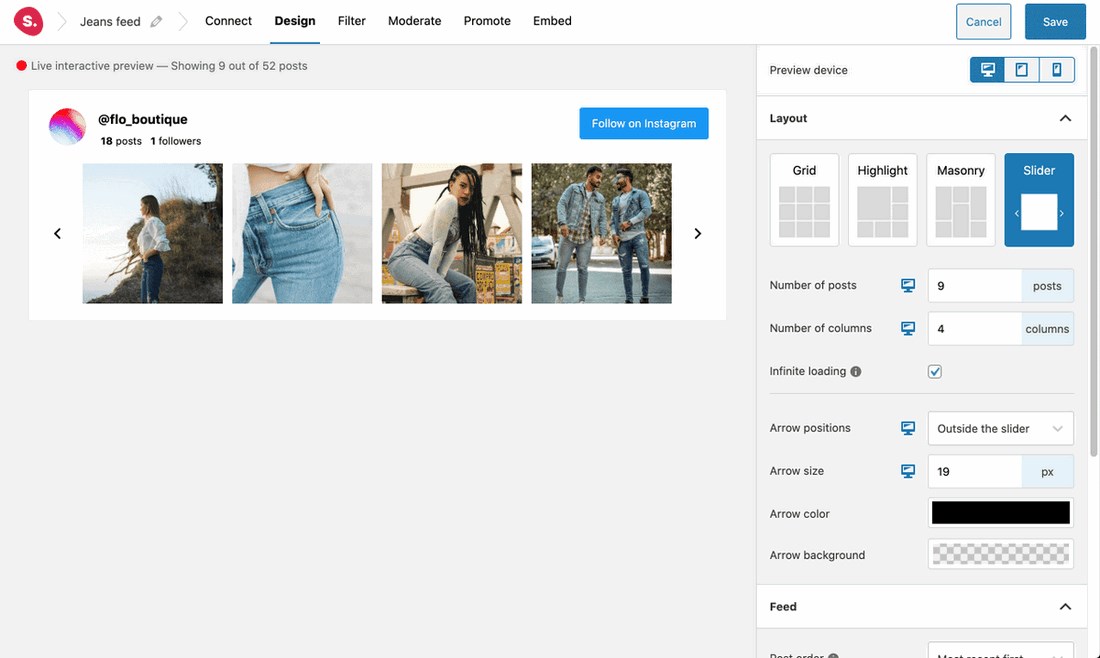1100x658 pixels.
Task: Slide feed to next posts arrow
Action: (x=697, y=234)
